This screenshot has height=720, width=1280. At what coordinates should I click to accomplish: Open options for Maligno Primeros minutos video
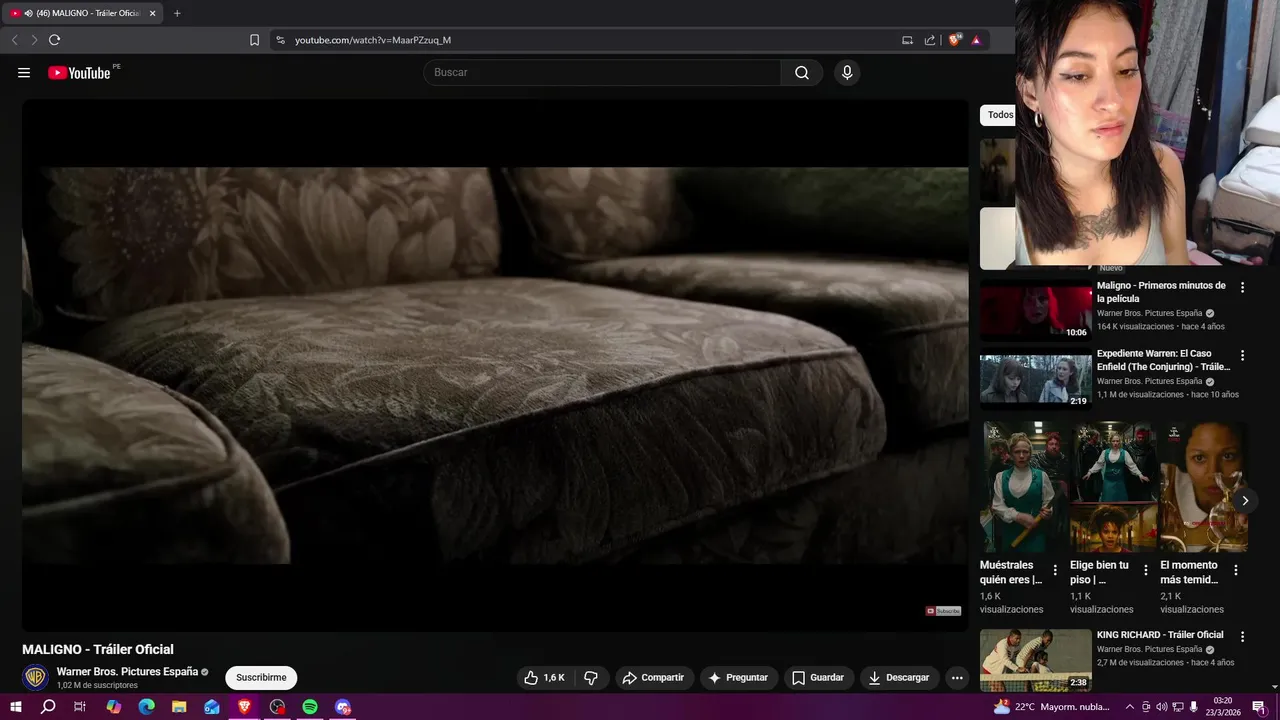[1243, 287]
